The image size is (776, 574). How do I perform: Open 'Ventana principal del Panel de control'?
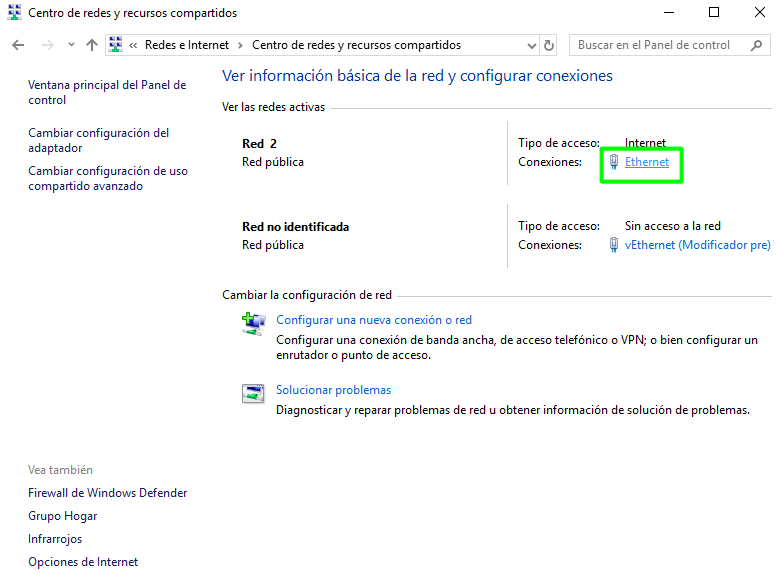coord(107,92)
